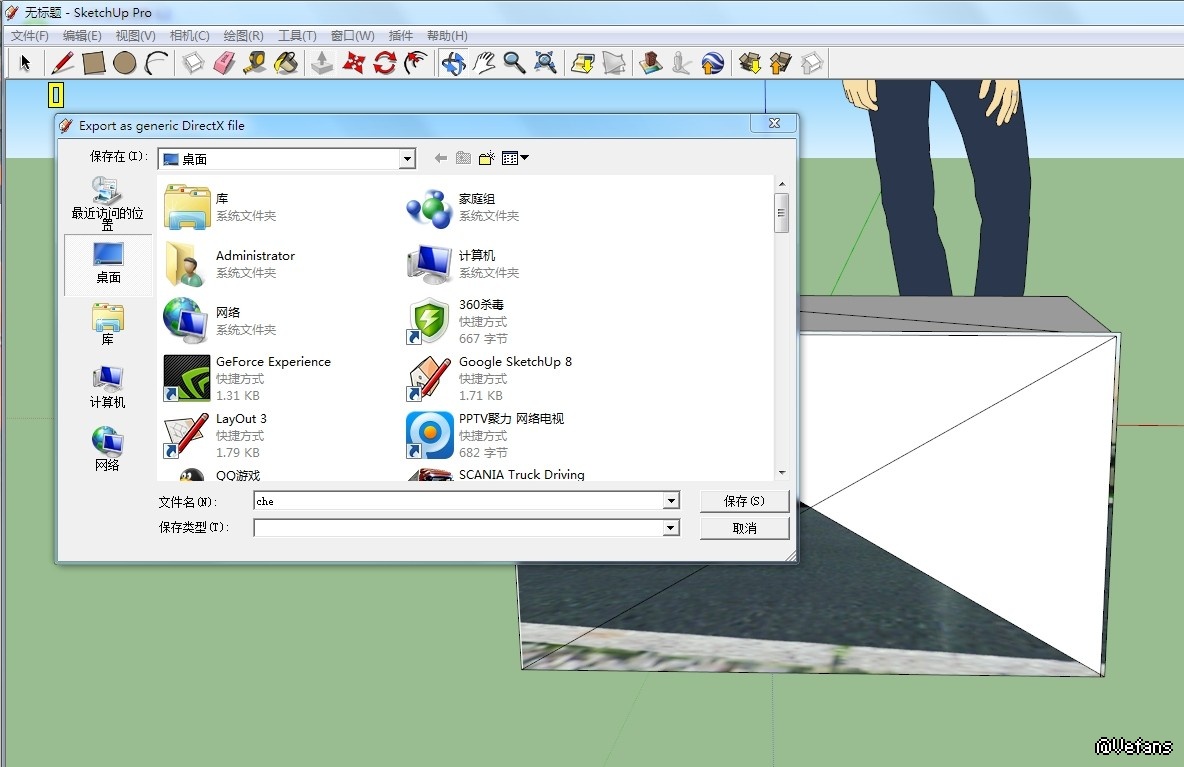The image size is (1184, 767).
Task: Open the 插件 plugins menu
Action: click(400, 36)
